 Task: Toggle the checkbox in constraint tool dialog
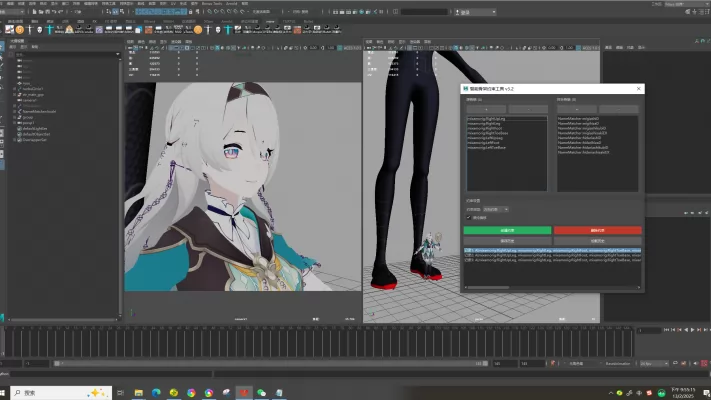pyautogui.click(x=468, y=217)
